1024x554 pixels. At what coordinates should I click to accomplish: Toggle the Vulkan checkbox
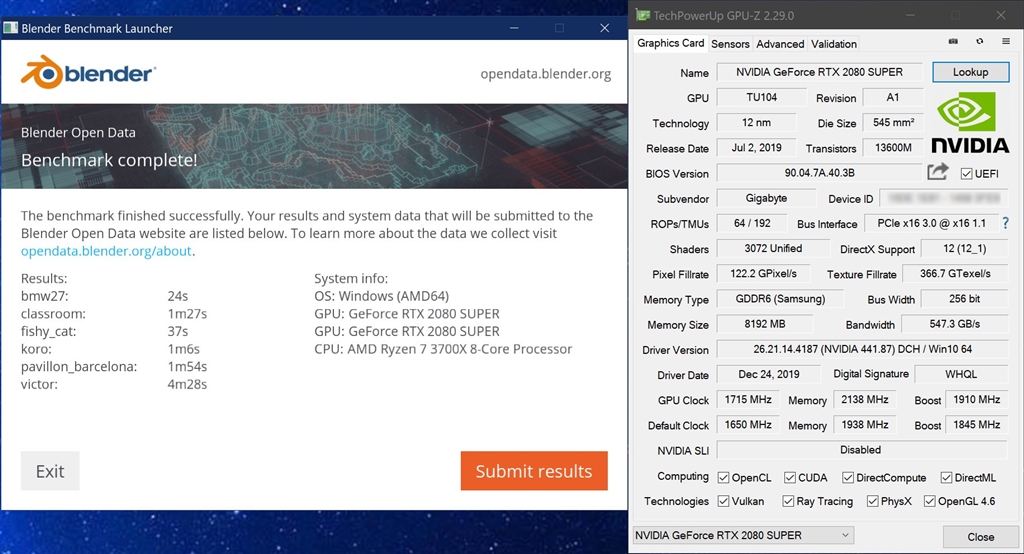[723, 501]
